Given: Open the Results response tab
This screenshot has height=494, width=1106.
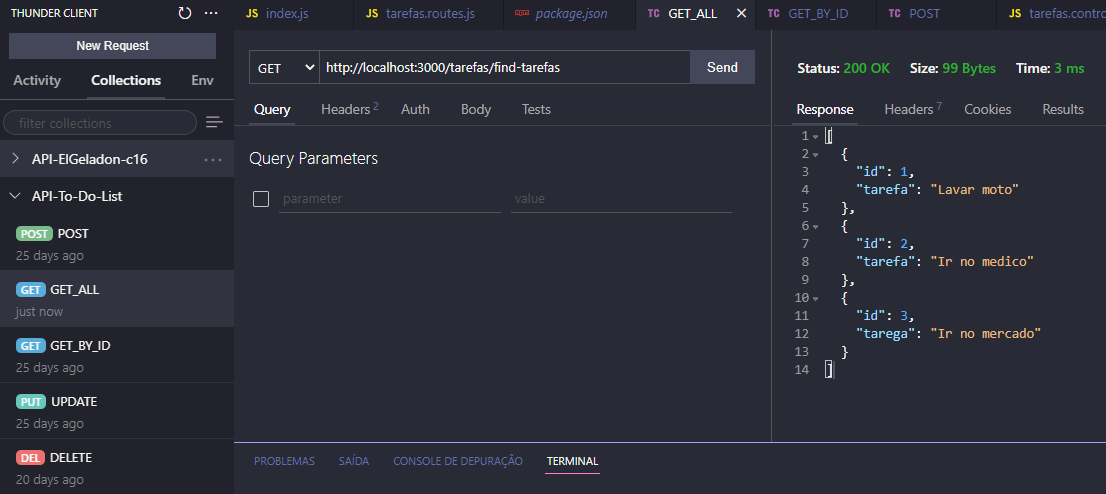Looking at the screenshot, I should coord(1063,109).
